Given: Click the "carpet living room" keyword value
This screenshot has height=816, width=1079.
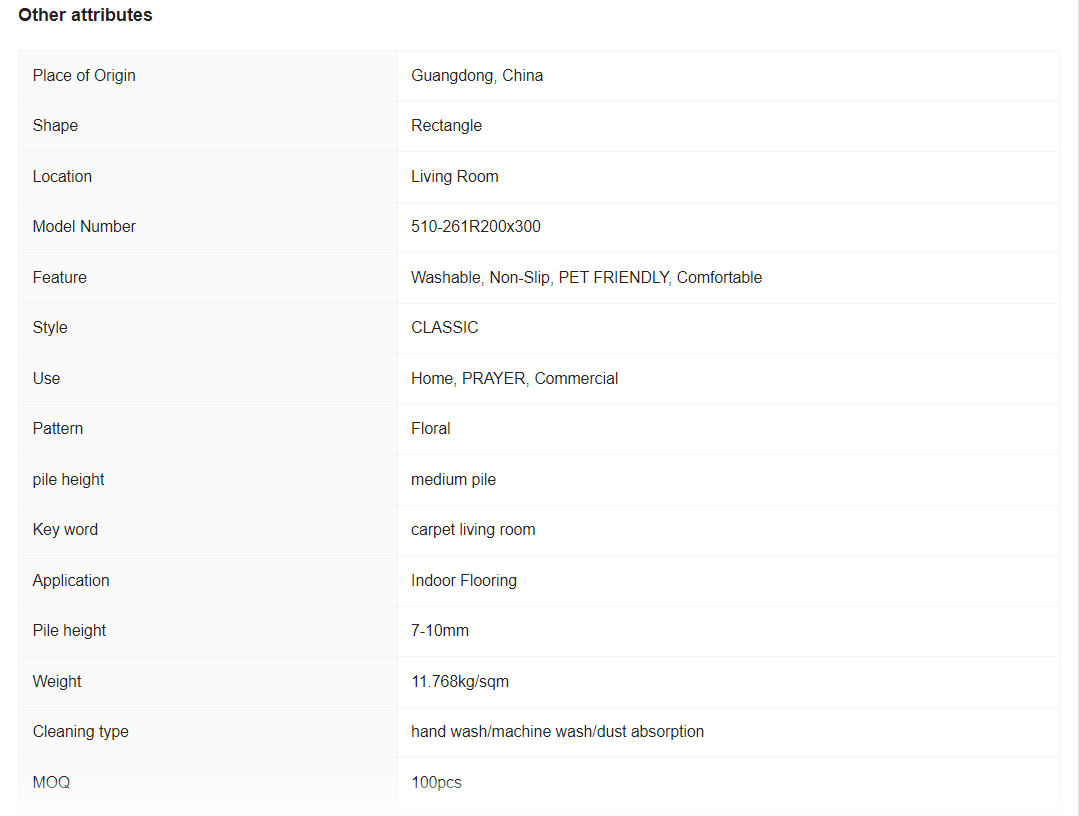Looking at the screenshot, I should coord(473,530).
